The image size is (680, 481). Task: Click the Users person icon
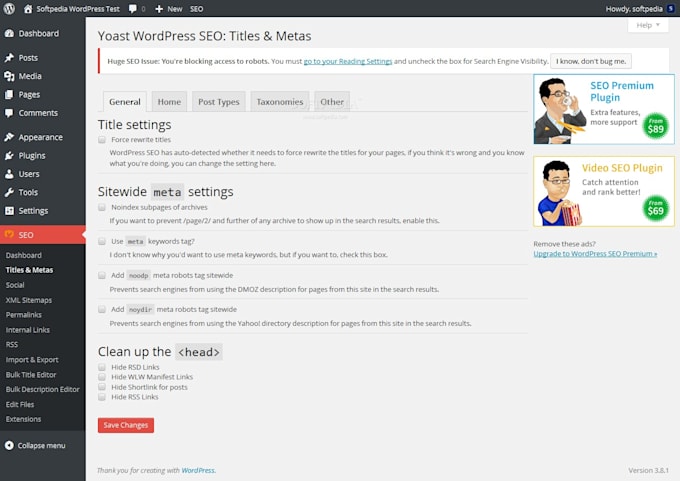[x=9, y=174]
